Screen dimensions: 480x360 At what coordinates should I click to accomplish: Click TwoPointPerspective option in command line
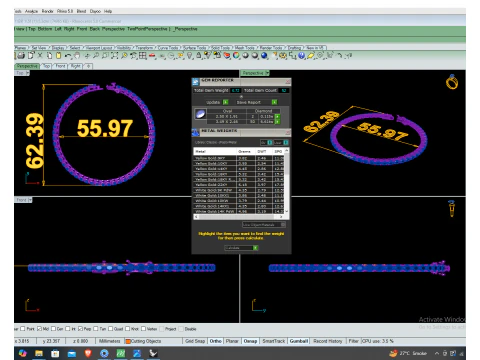(147, 29)
